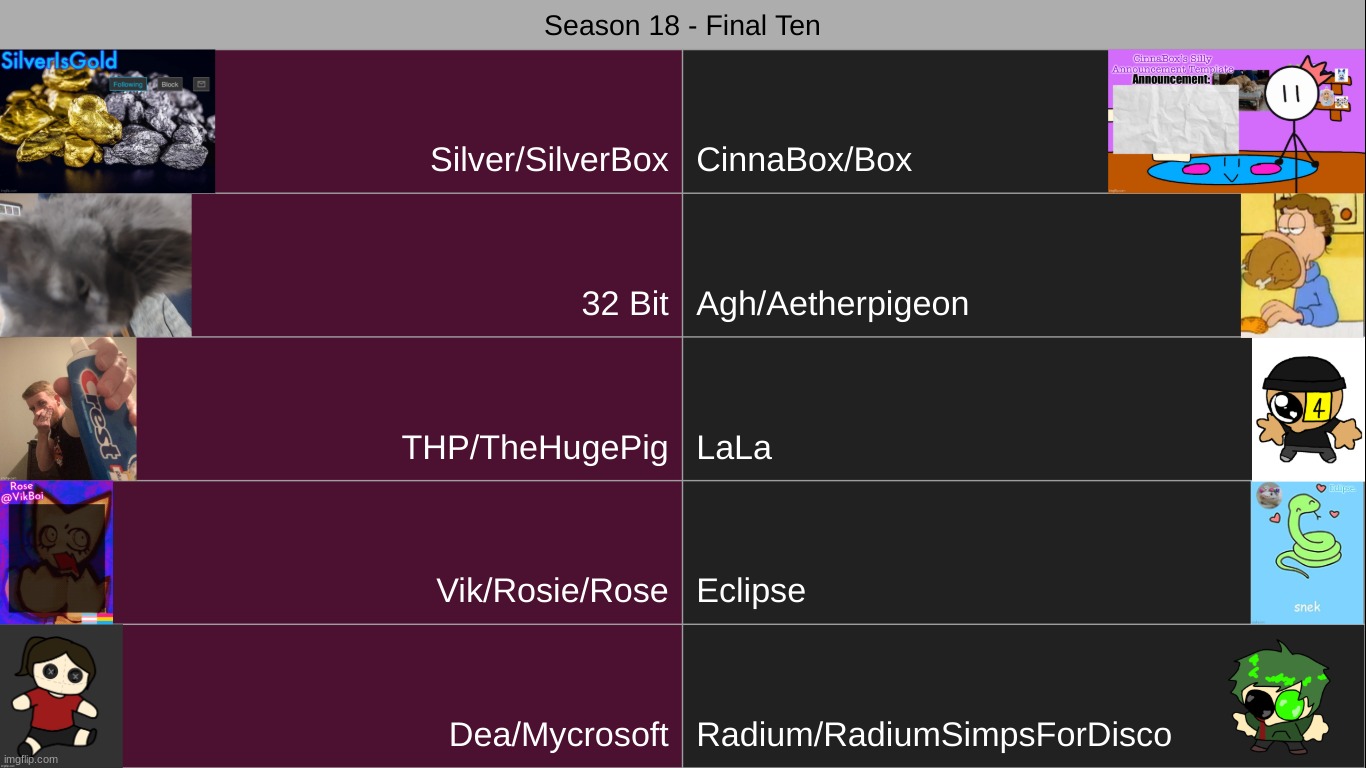The height and width of the screenshot is (768, 1366).
Task: Select the button-eyed doll avatar for Dea
Action: coord(61,696)
